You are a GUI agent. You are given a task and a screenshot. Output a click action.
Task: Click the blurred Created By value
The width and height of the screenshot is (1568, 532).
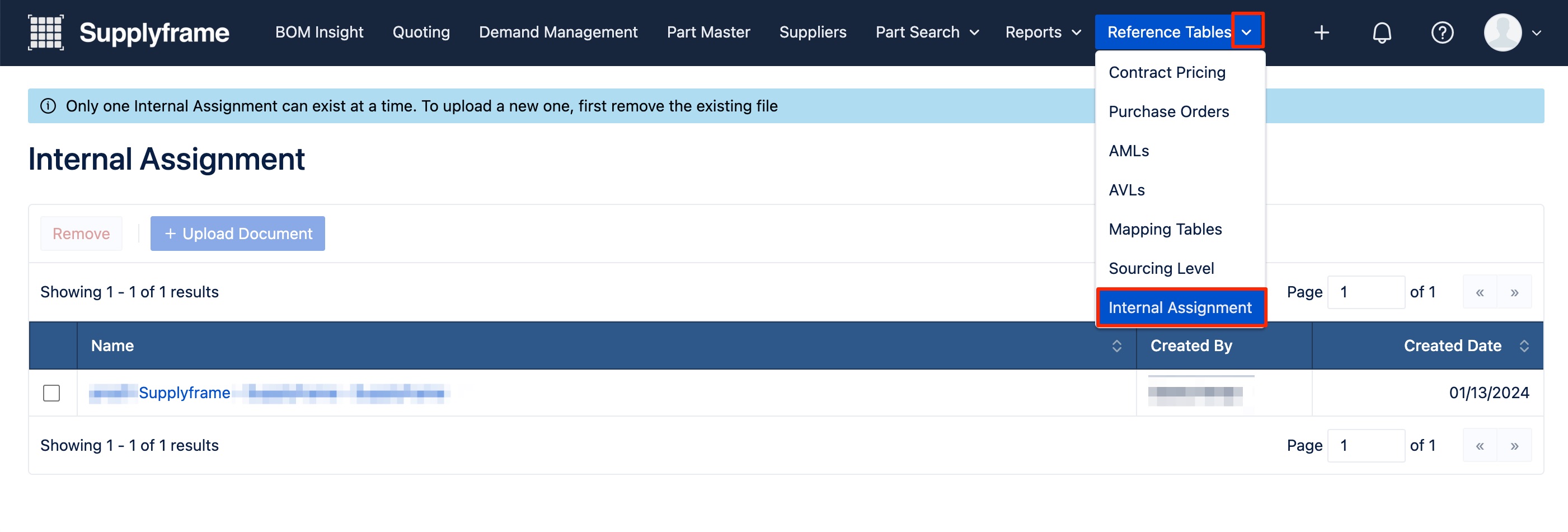point(1195,395)
